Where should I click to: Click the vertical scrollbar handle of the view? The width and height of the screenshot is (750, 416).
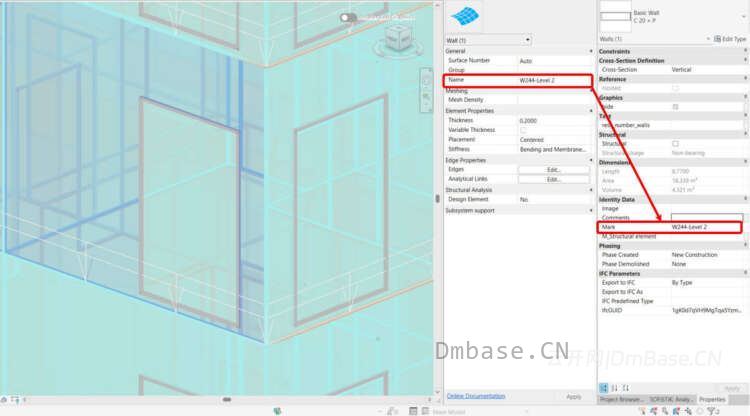(437, 198)
